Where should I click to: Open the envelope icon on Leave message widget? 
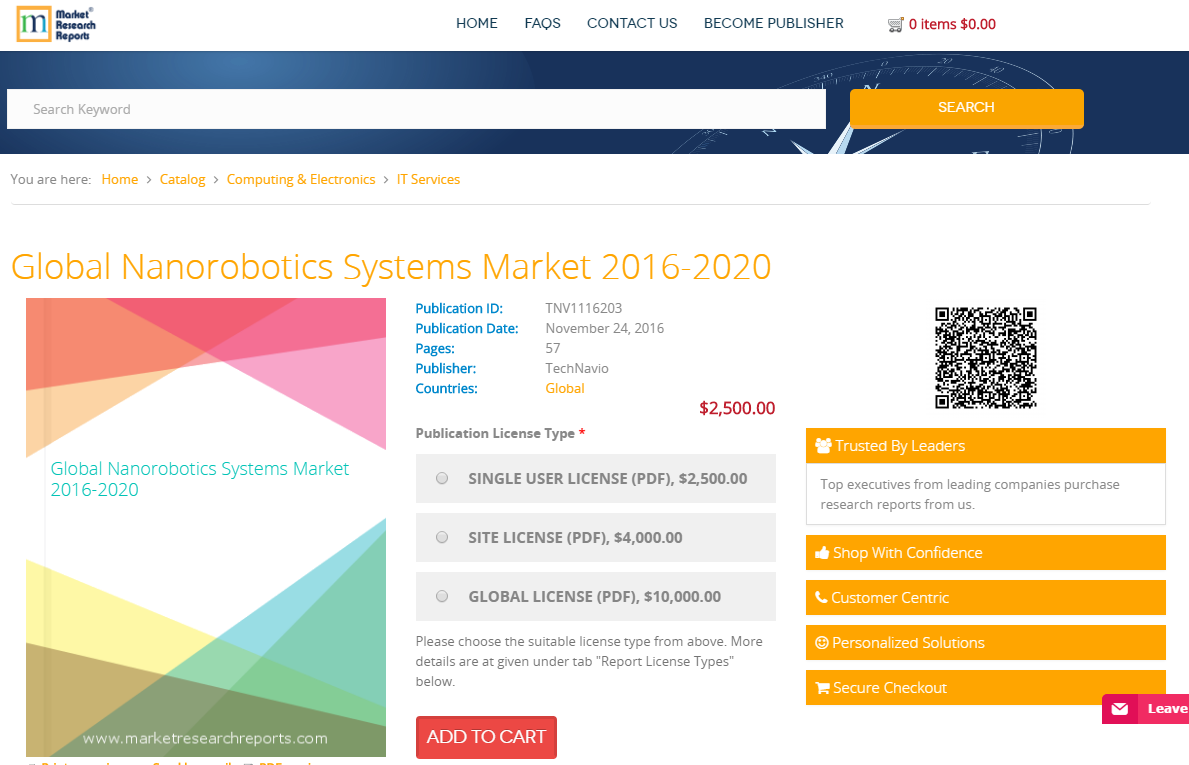(1118, 708)
